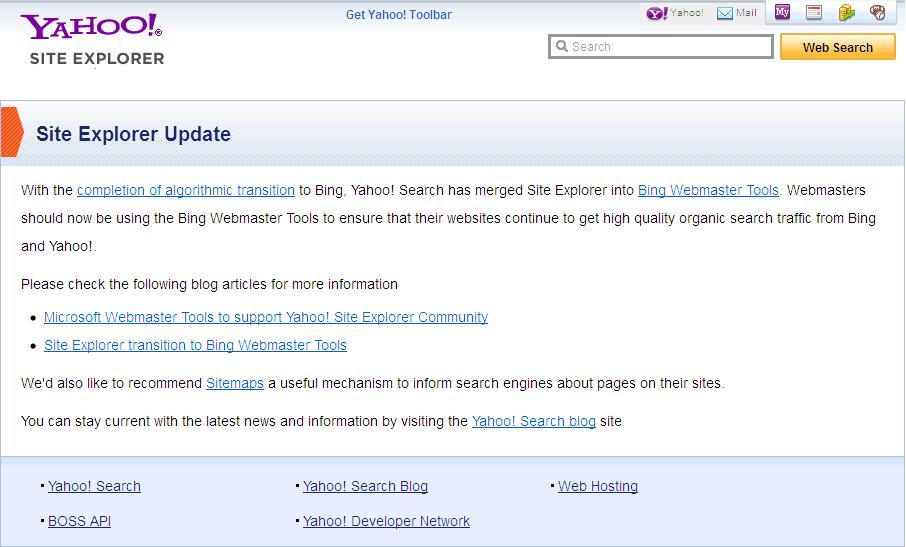Click the SITE EXPLORER logo text

point(97,58)
